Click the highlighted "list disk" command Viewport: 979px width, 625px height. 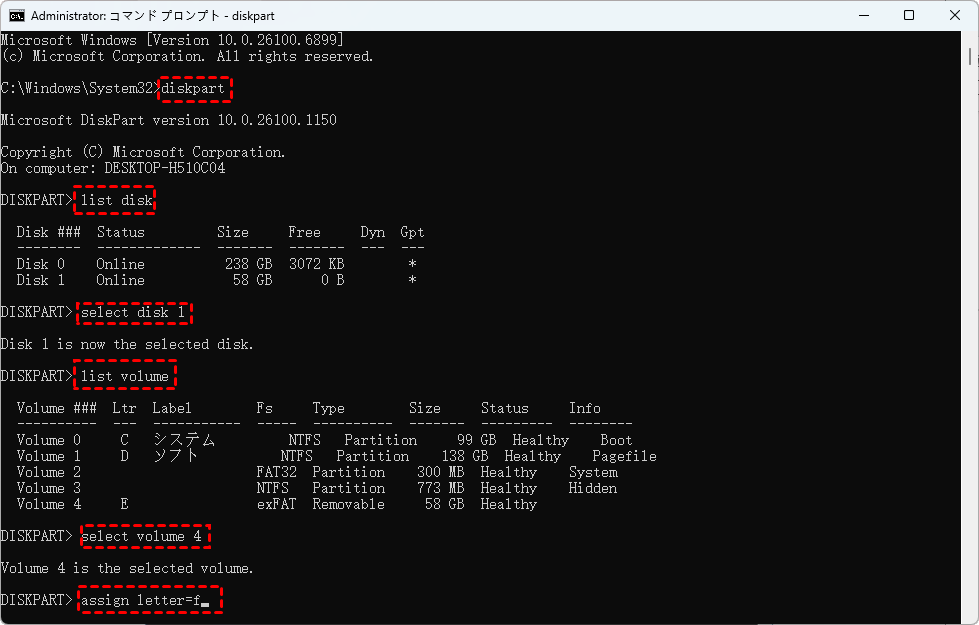pos(116,200)
